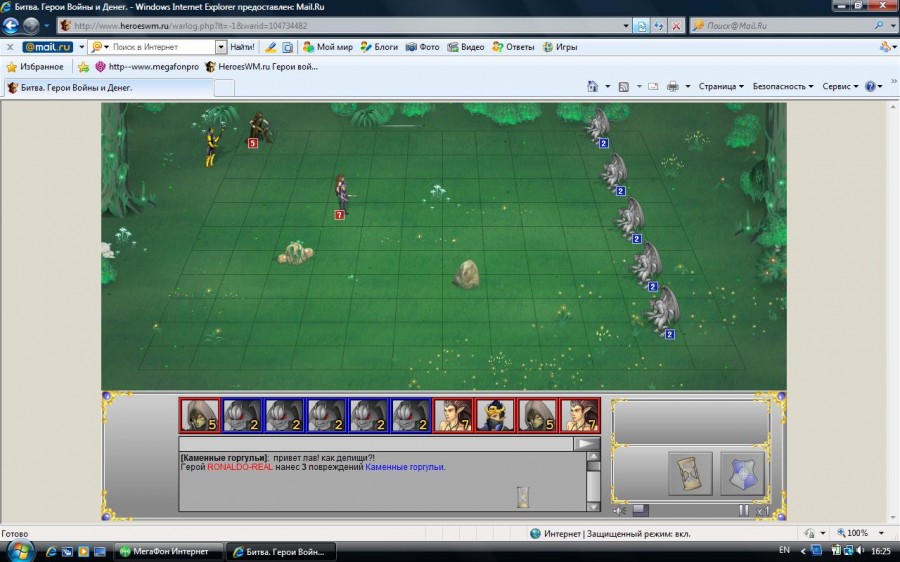900x562 pixels.
Task: Click the hourglass wait button
Action: click(x=690, y=474)
